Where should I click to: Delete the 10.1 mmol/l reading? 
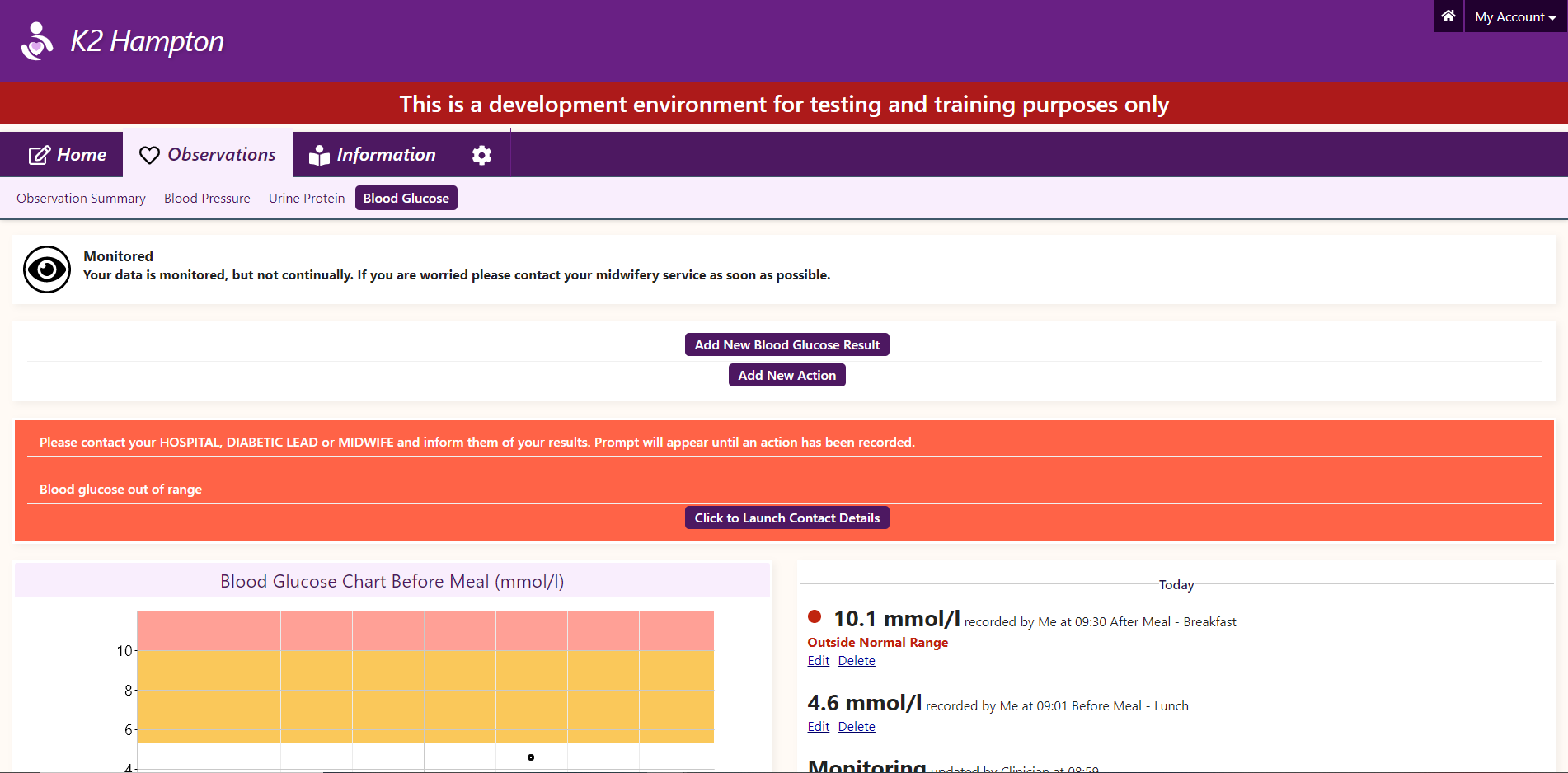(x=857, y=661)
